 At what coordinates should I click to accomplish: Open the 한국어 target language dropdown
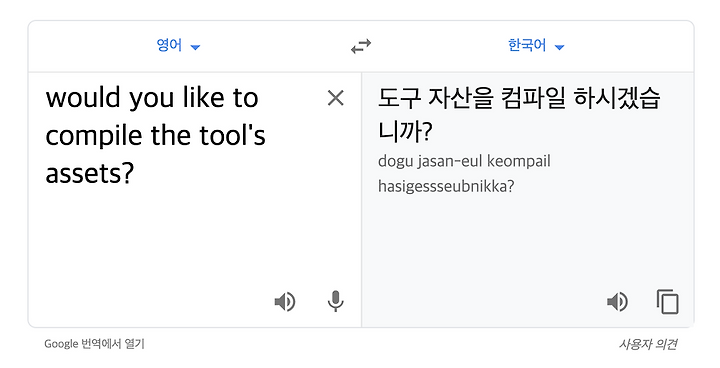pos(536,45)
